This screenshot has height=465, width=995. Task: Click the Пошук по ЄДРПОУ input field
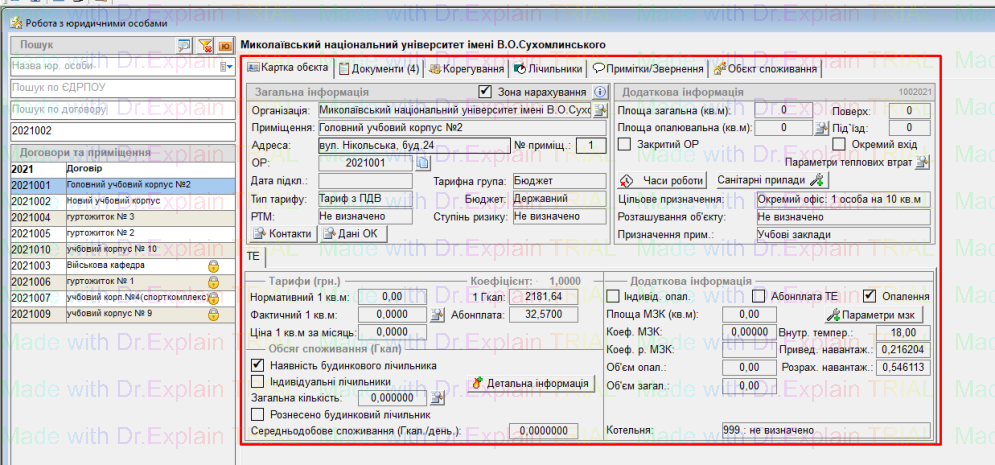[x=120, y=88]
